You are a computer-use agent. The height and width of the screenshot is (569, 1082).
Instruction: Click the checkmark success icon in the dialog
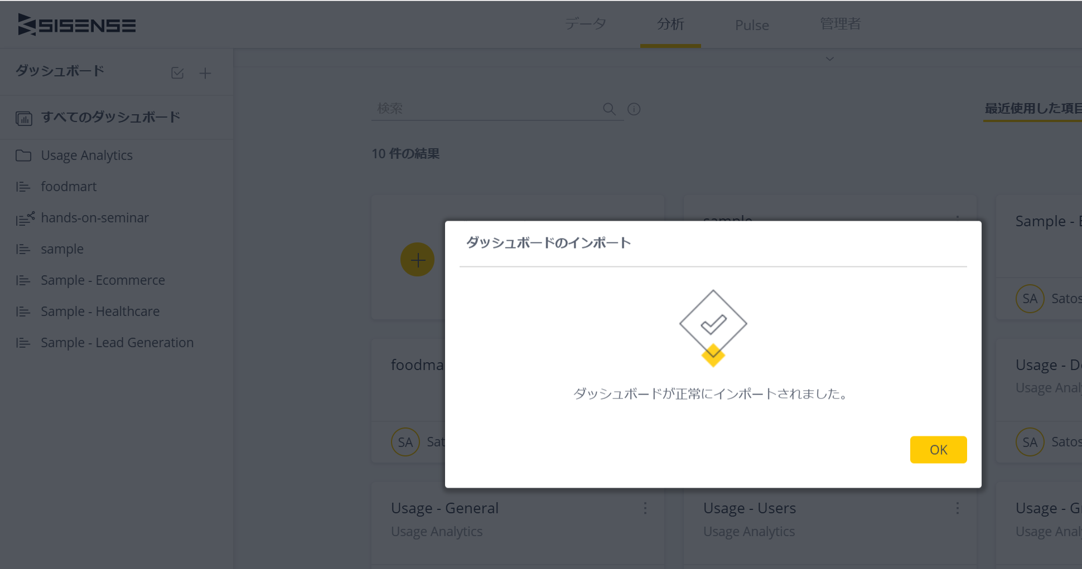coord(713,327)
